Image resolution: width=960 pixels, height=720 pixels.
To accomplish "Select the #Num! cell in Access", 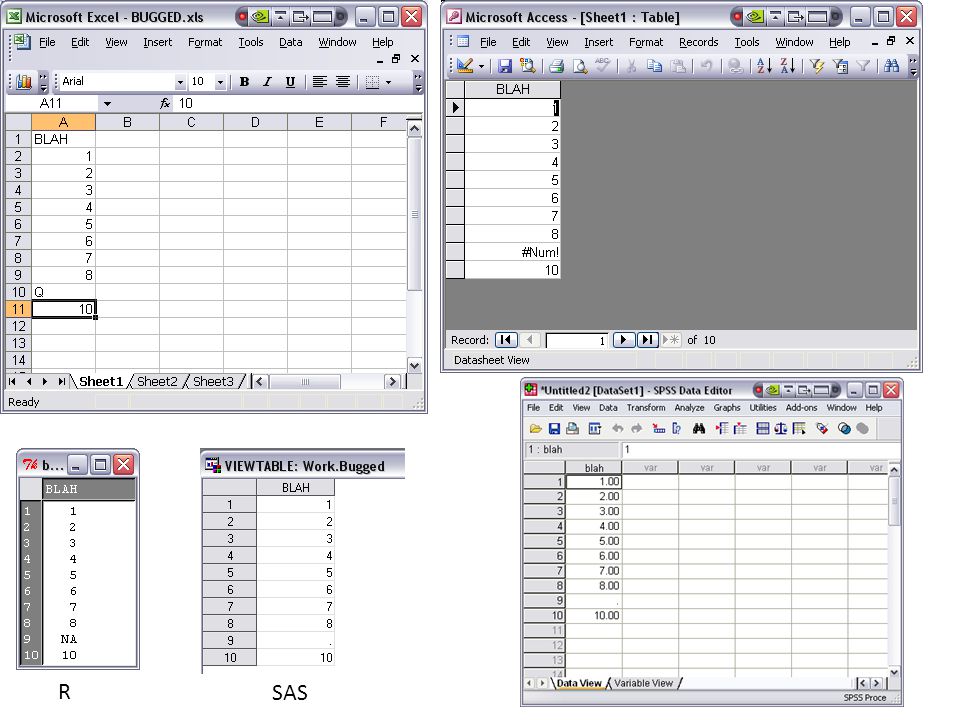I will click(512, 252).
